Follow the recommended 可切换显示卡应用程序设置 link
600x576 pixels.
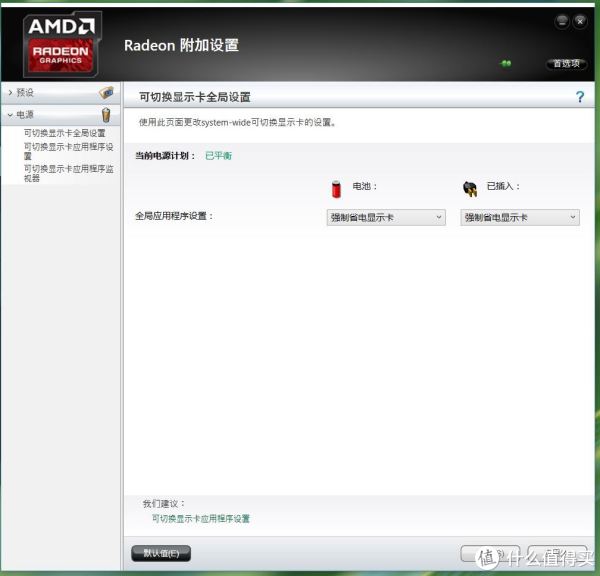coord(201,519)
